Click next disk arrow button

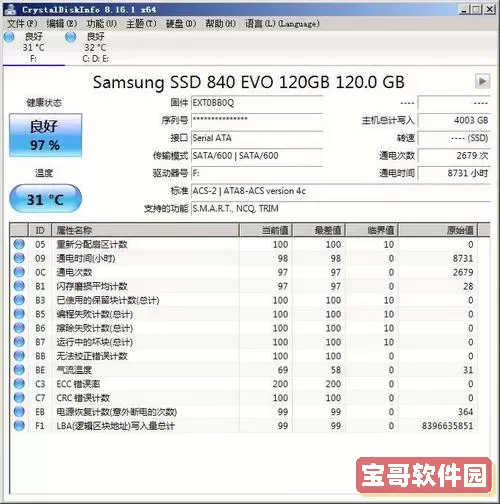pyautogui.click(x=482, y=81)
